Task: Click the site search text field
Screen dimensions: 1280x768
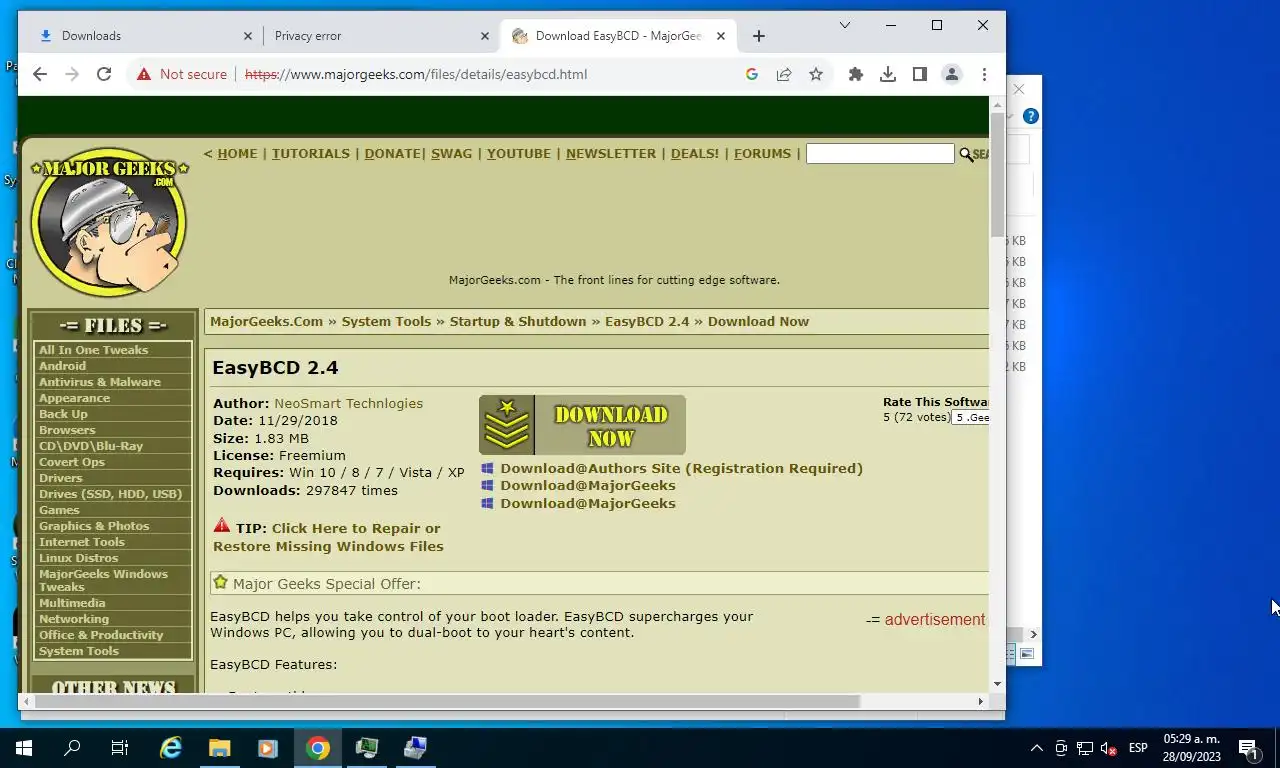Action: (880, 154)
